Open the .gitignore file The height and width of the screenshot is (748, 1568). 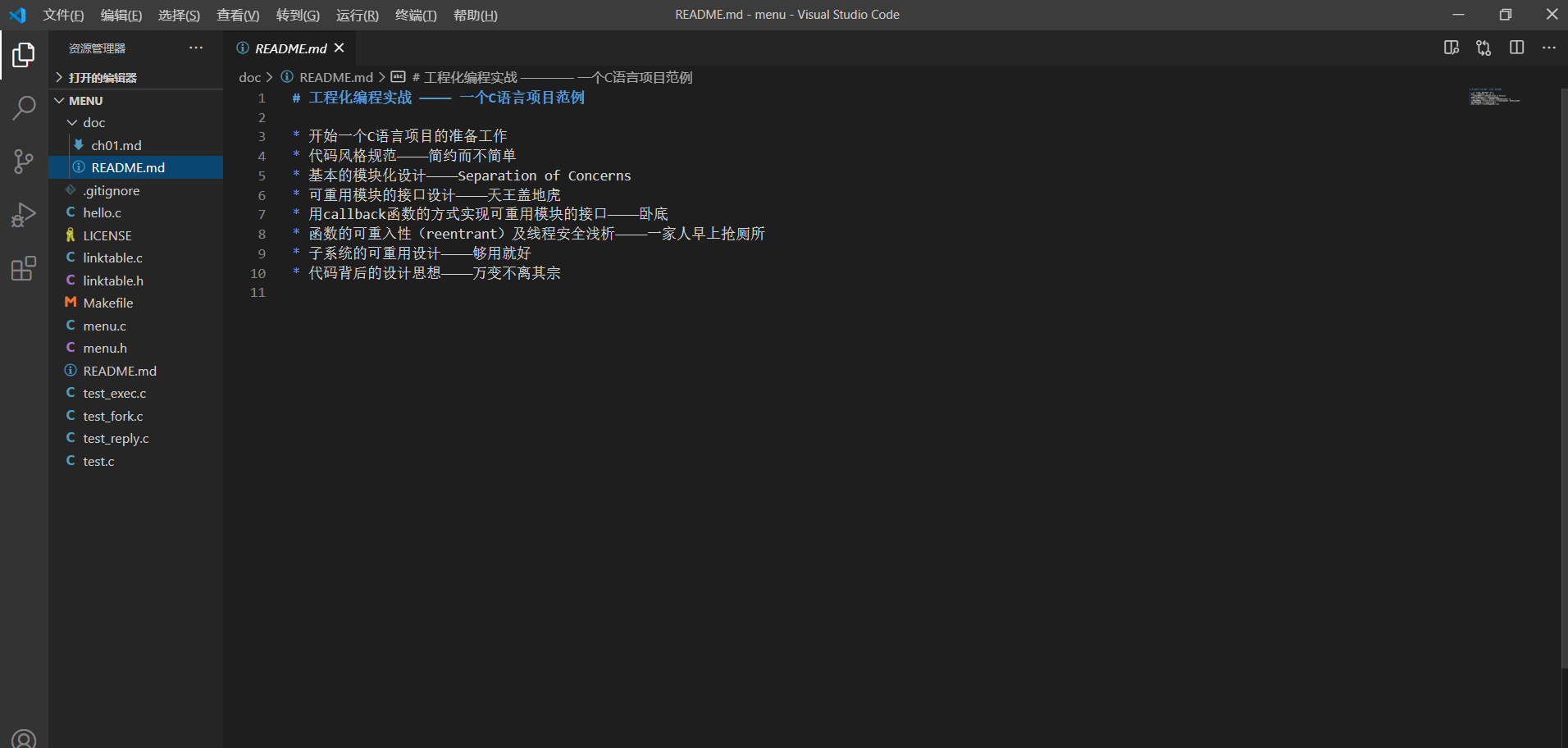[x=136, y=190]
